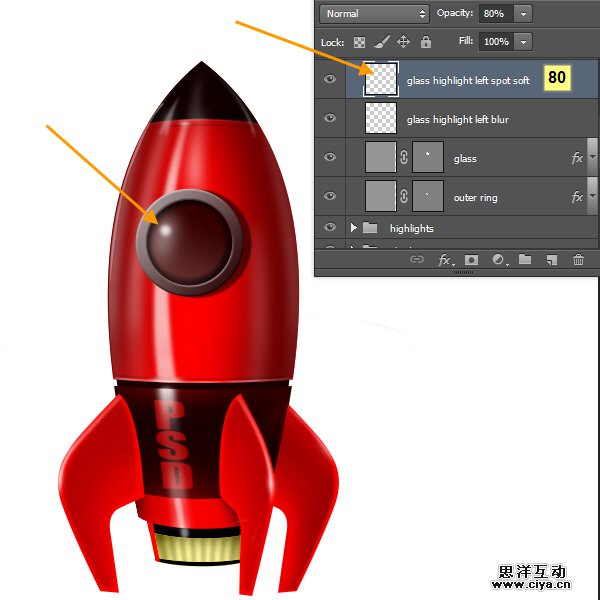The width and height of the screenshot is (600, 600).
Task: Create a new layer
Action: click(x=551, y=260)
